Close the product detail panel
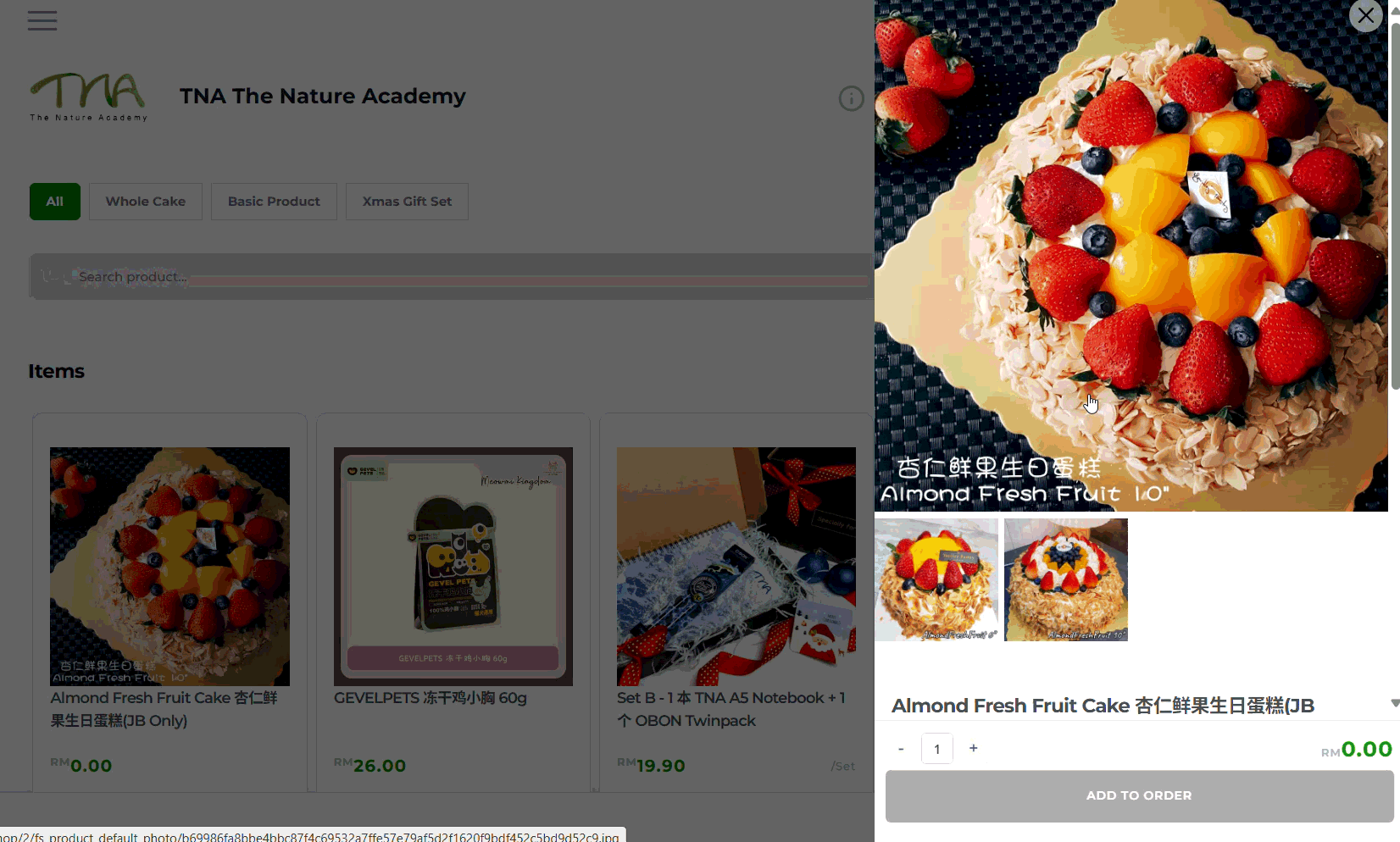 [x=1365, y=15]
